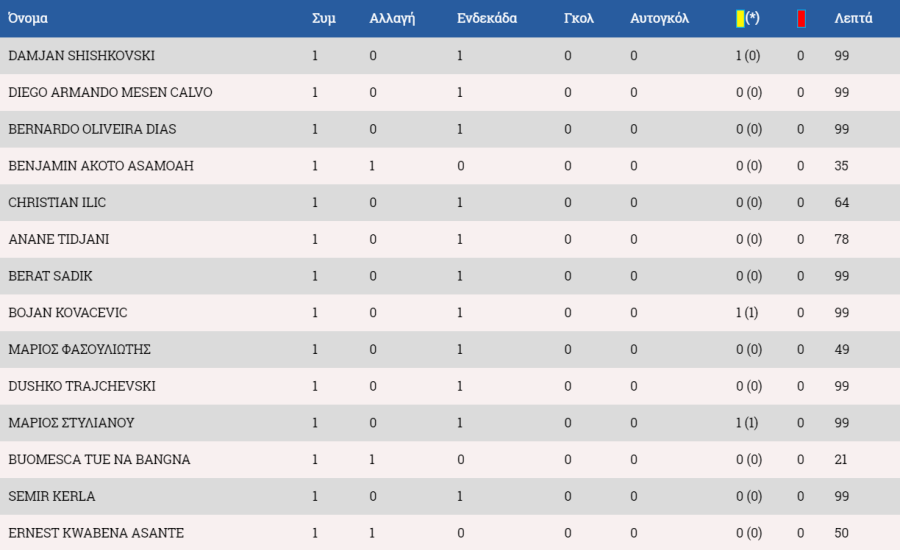
Task: Click the yellow card column icon
Action: [x=740, y=18]
